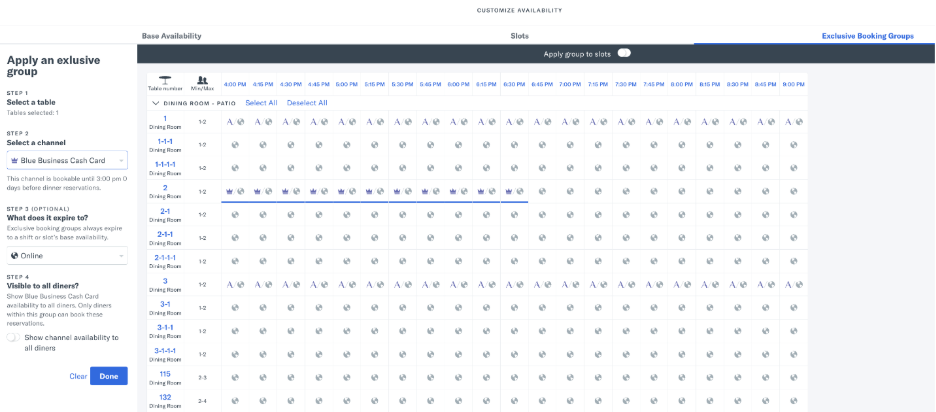
Task: Click crown icon for table 2 at 4:00 PM
Action: (229, 192)
